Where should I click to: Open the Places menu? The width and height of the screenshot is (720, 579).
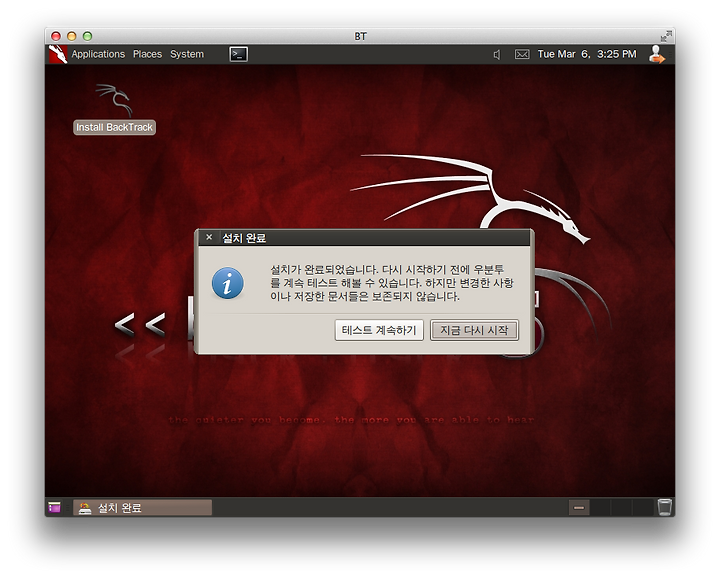(147, 54)
